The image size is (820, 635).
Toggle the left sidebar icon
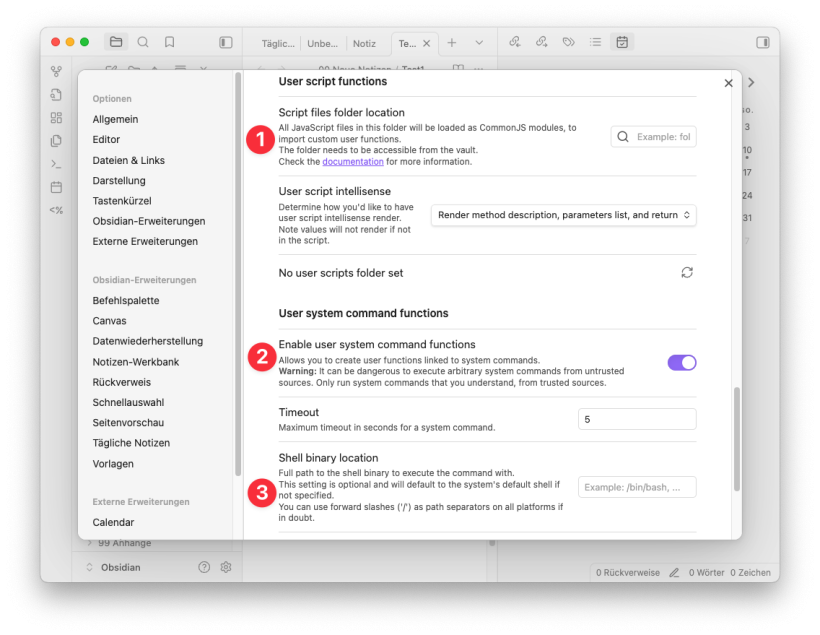coord(225,42)
